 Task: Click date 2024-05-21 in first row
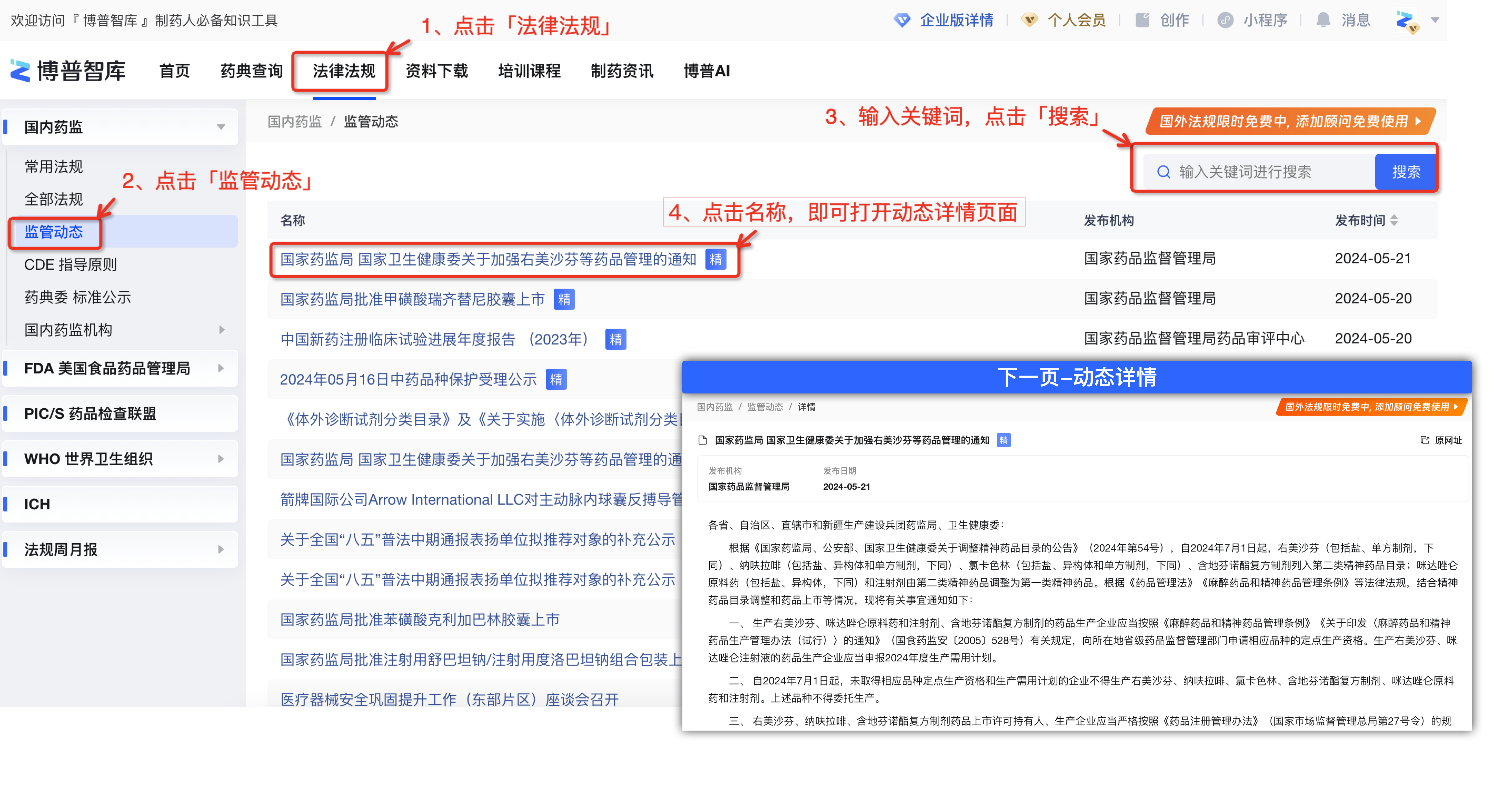coord(1373,258)
